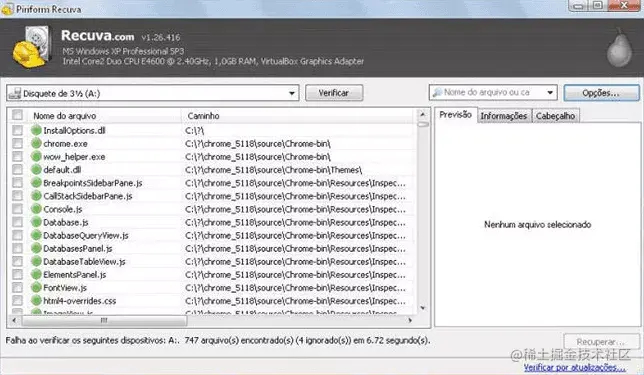Click the Piriform pear logo icon
Image resolution: width=644 pixels, height=375 pixels.
click(619, 48)
